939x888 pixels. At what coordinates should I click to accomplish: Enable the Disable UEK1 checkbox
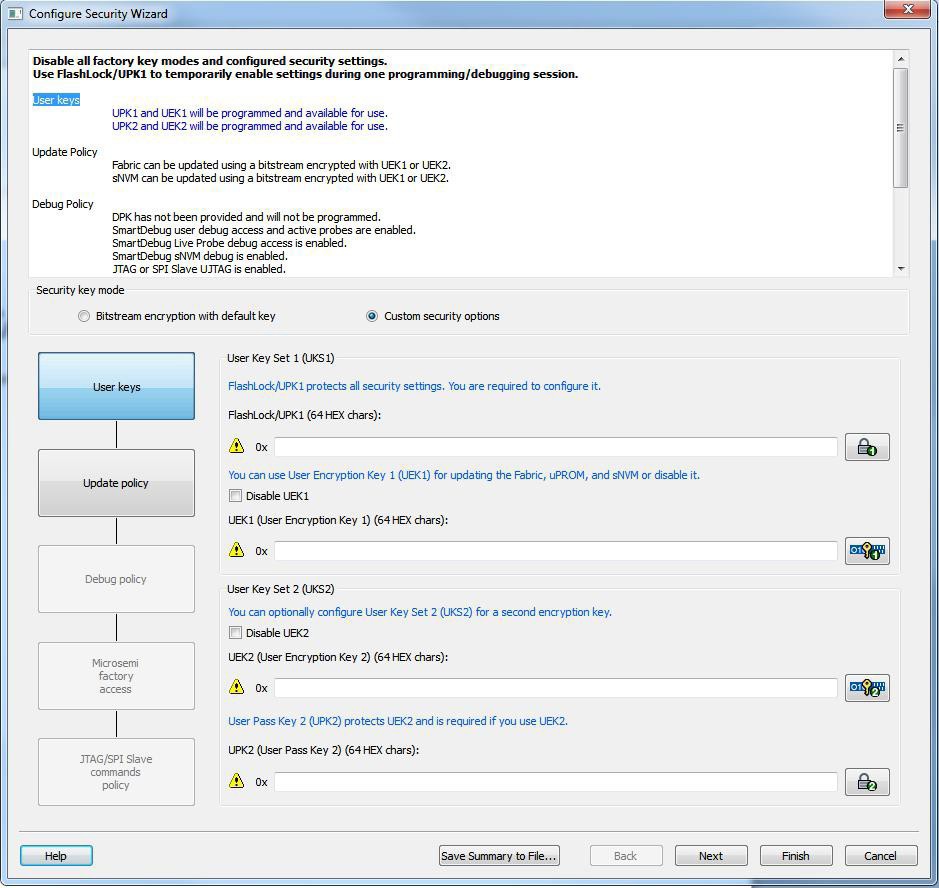236,496
